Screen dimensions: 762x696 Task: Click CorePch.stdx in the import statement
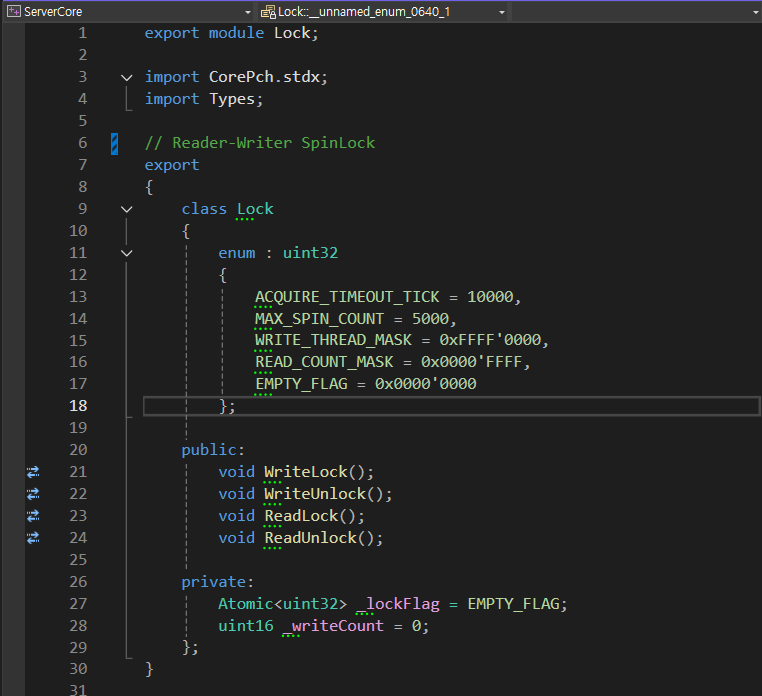(264, 77)
